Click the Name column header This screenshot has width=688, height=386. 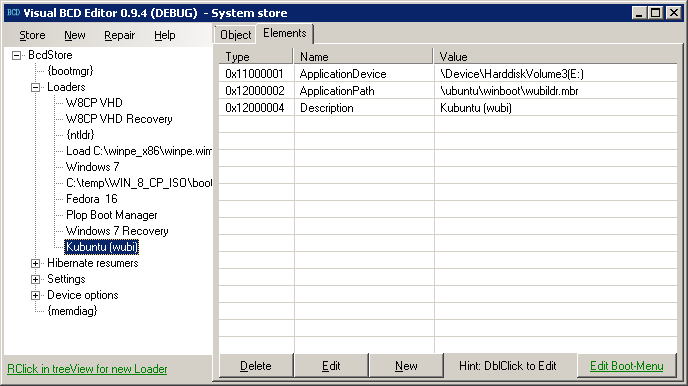click(363, 57)
